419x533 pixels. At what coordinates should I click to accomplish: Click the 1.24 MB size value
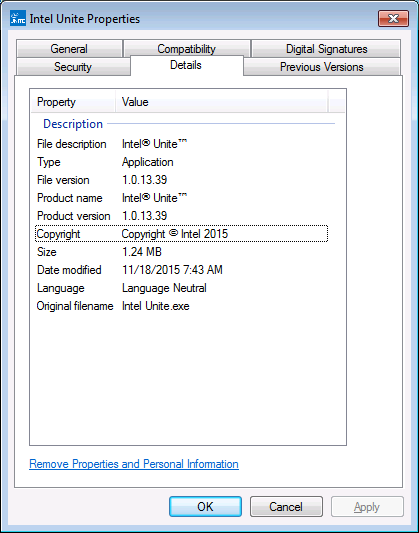point(142,252)
